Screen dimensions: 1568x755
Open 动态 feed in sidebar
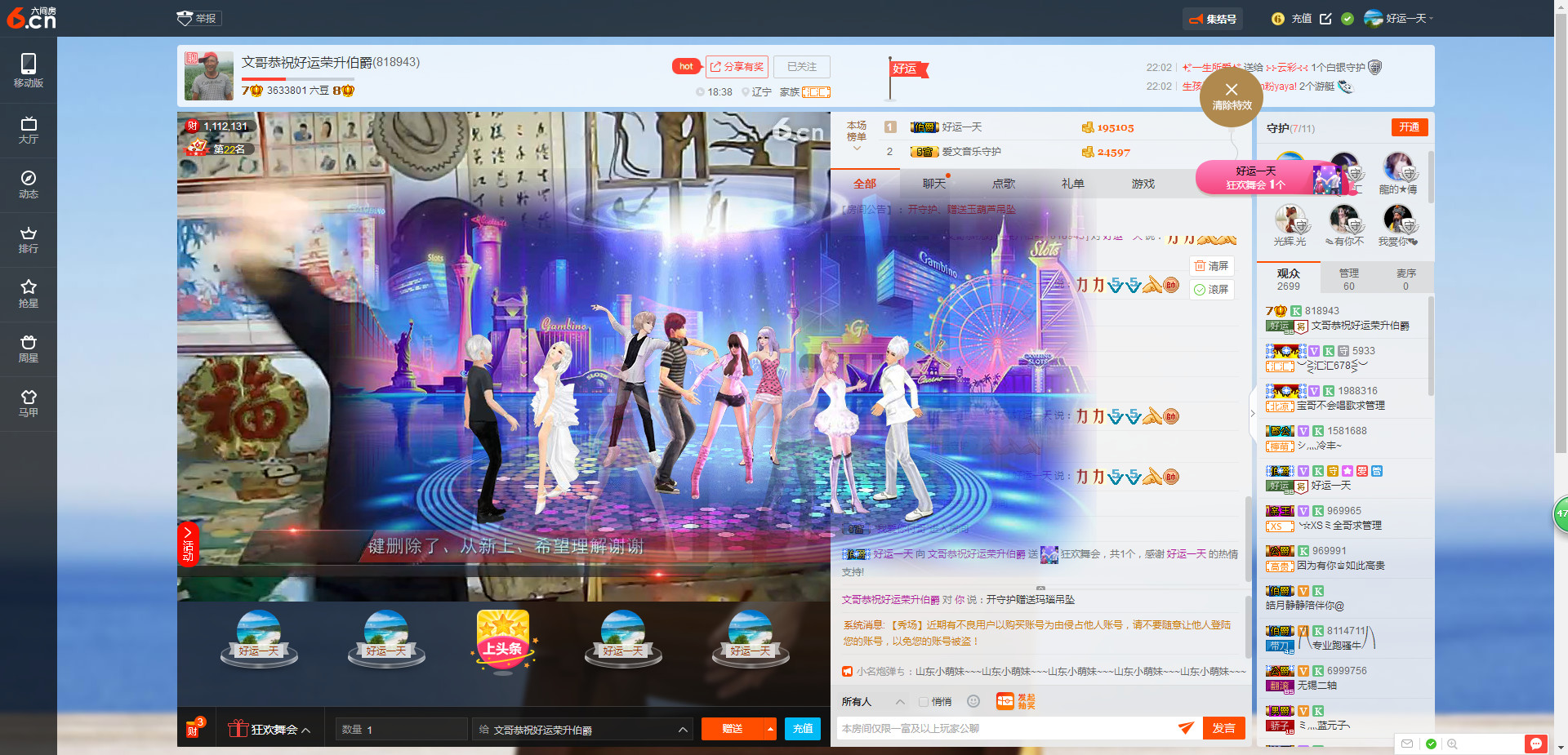[29, 184]
